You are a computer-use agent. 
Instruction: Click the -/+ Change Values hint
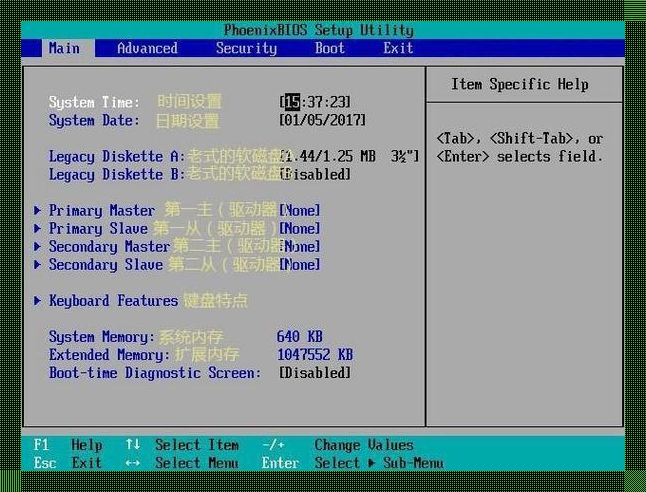[x=338, y=445]
